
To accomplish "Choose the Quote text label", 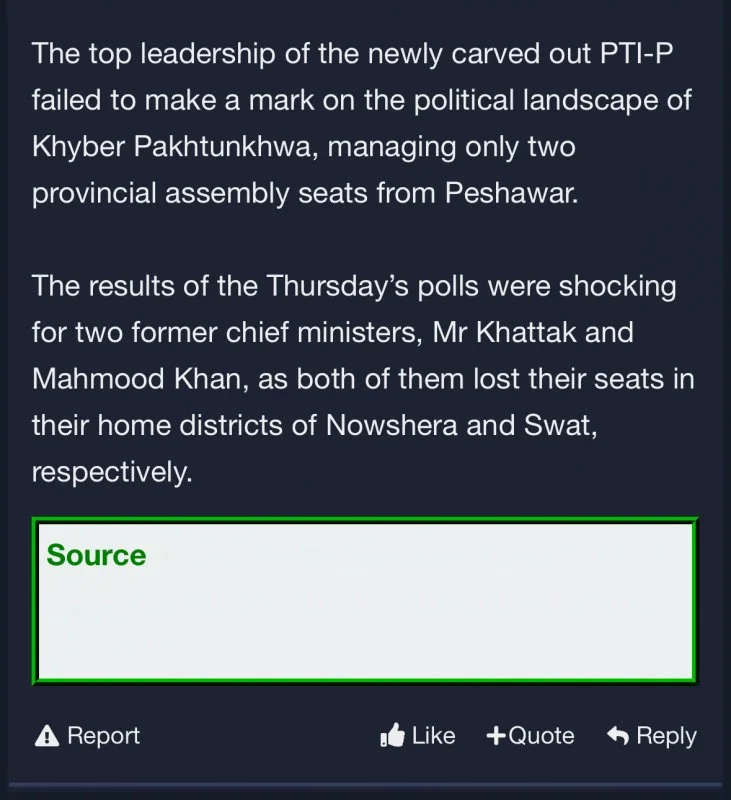I will tap(541, 737).
